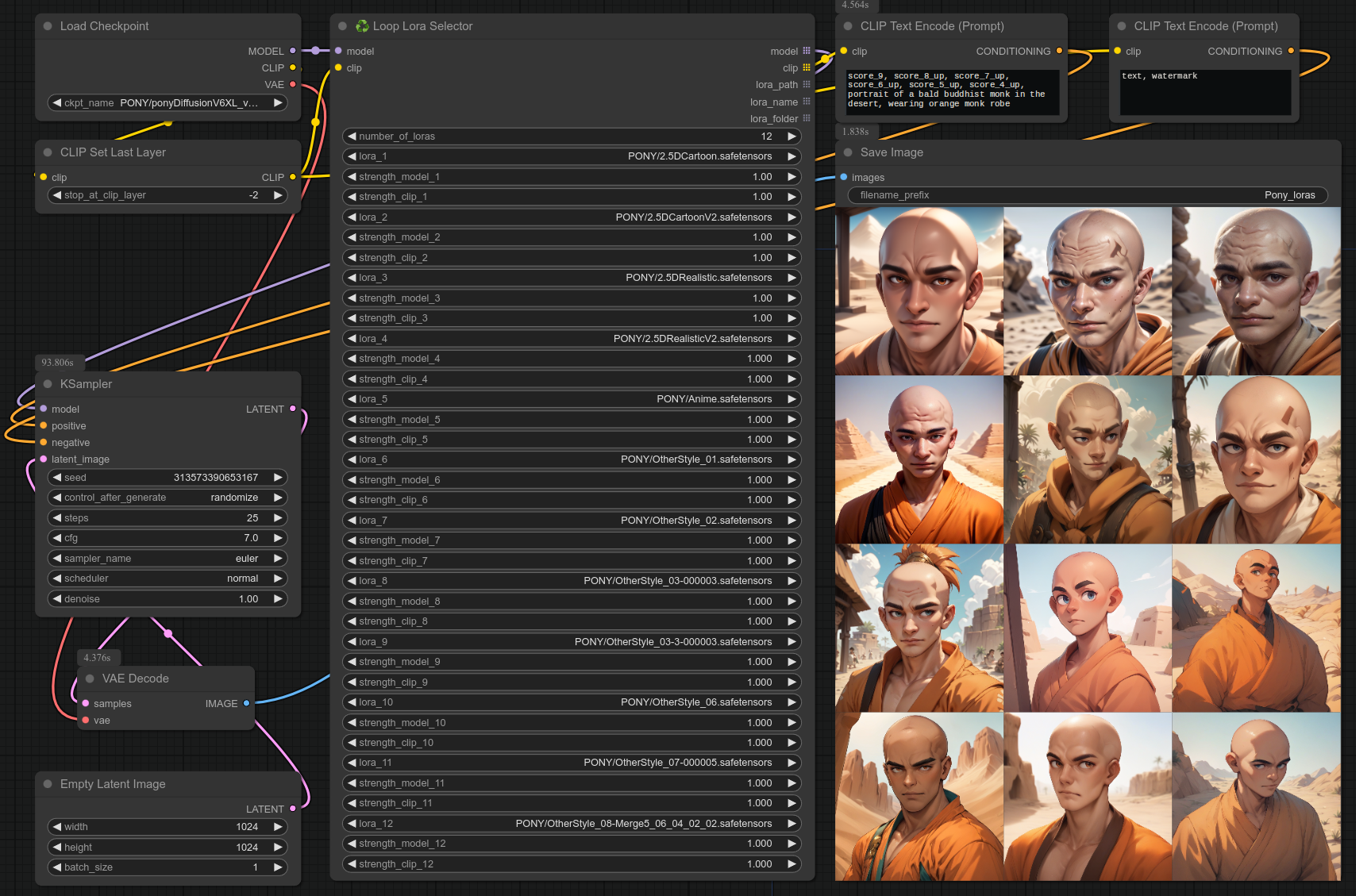Viewport: 1356px width, 896px height.
Task: Increase number_of_loras with the right arrow
Action: [x=792, y=137]
